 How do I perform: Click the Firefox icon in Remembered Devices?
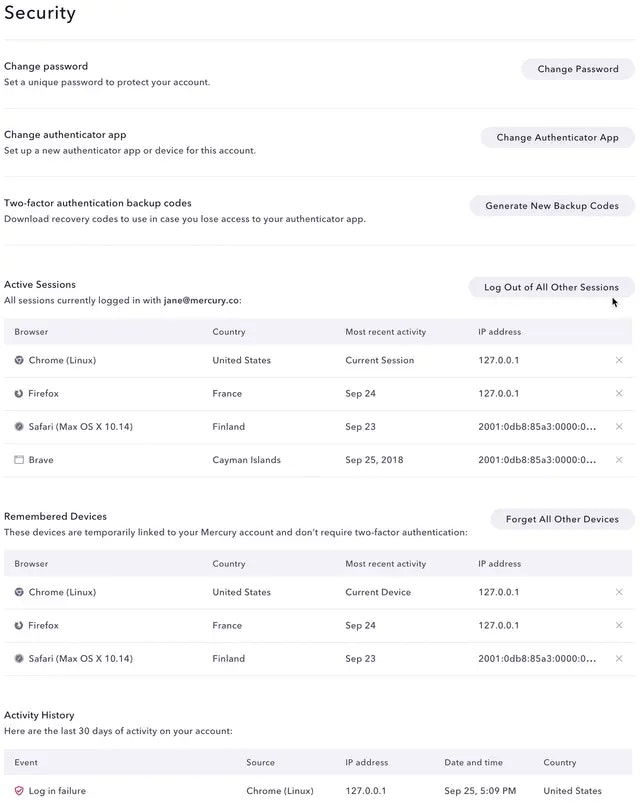point(19,626)
